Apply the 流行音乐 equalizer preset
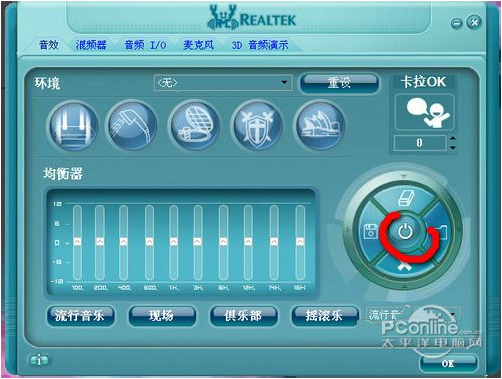 [x=80, y=315]
